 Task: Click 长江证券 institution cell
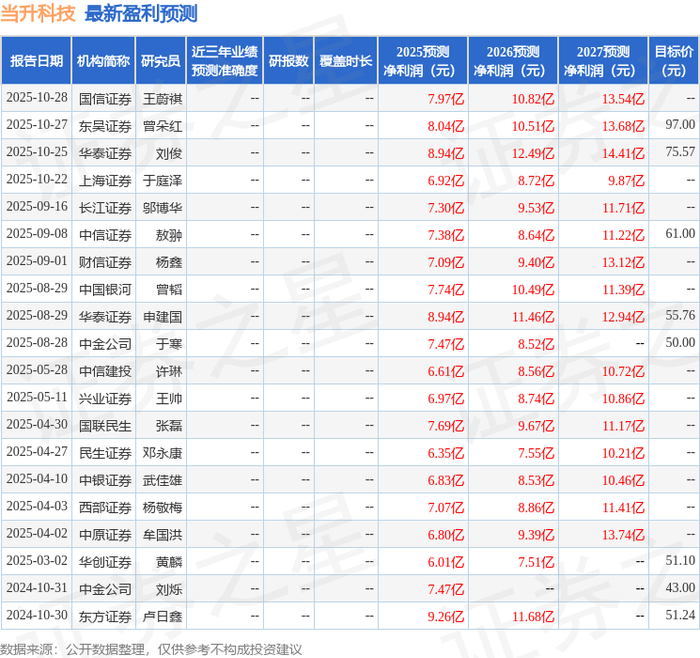pos(105,208)
